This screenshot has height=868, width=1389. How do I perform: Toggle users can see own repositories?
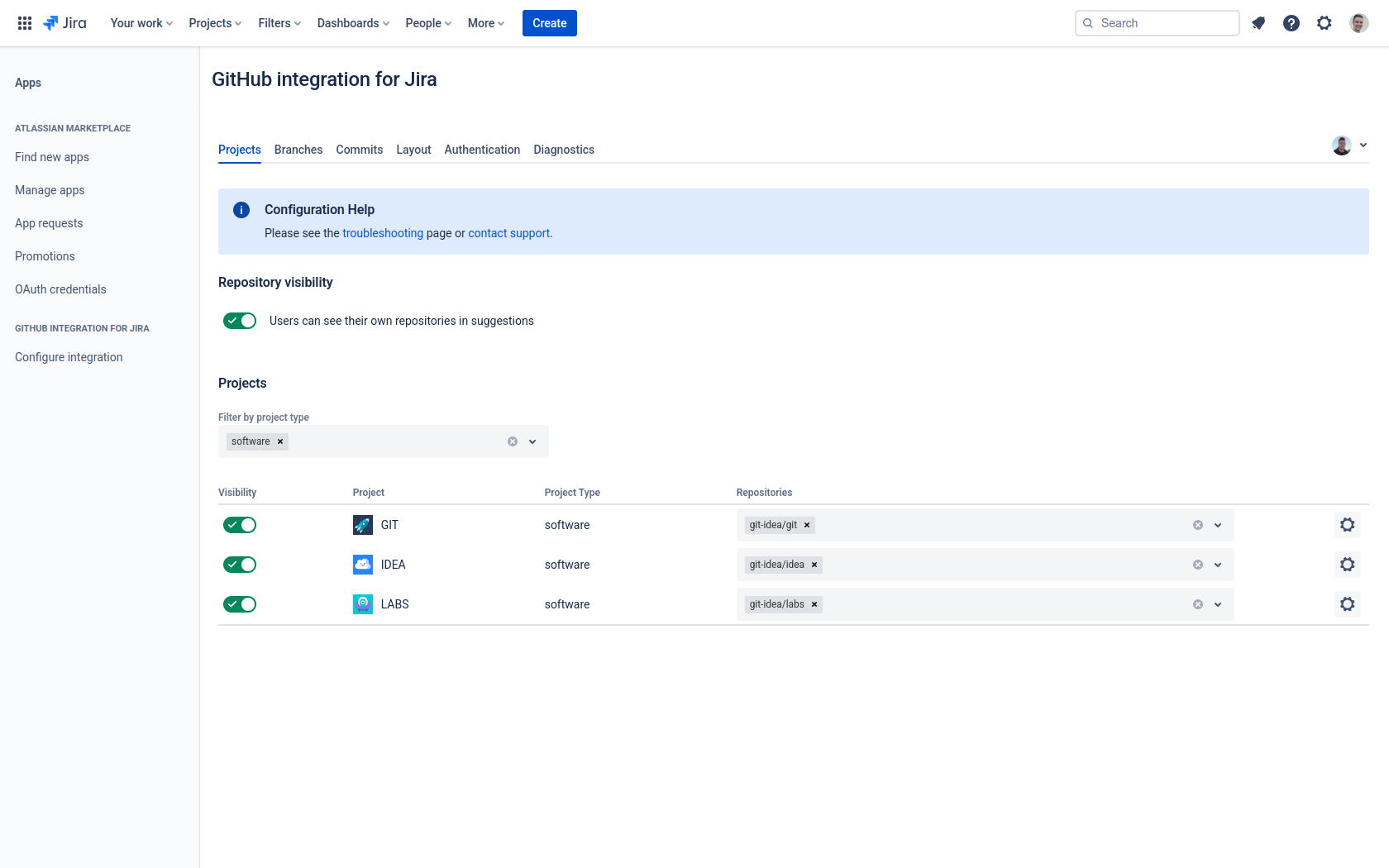pos(240,321)
